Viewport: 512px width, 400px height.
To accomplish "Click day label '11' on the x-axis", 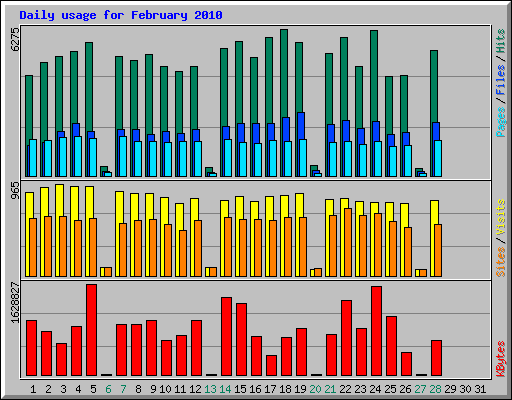I will coord(180,389).
